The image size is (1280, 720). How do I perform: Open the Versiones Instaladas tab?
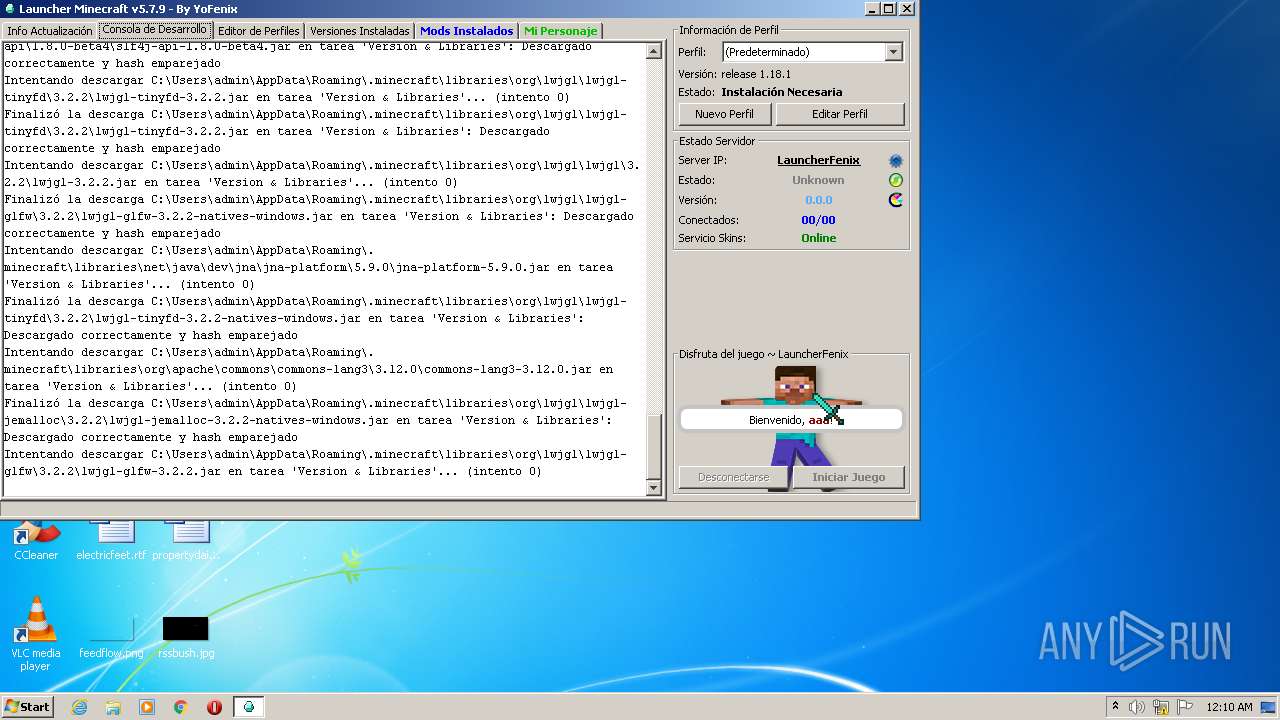pos(360,31)
